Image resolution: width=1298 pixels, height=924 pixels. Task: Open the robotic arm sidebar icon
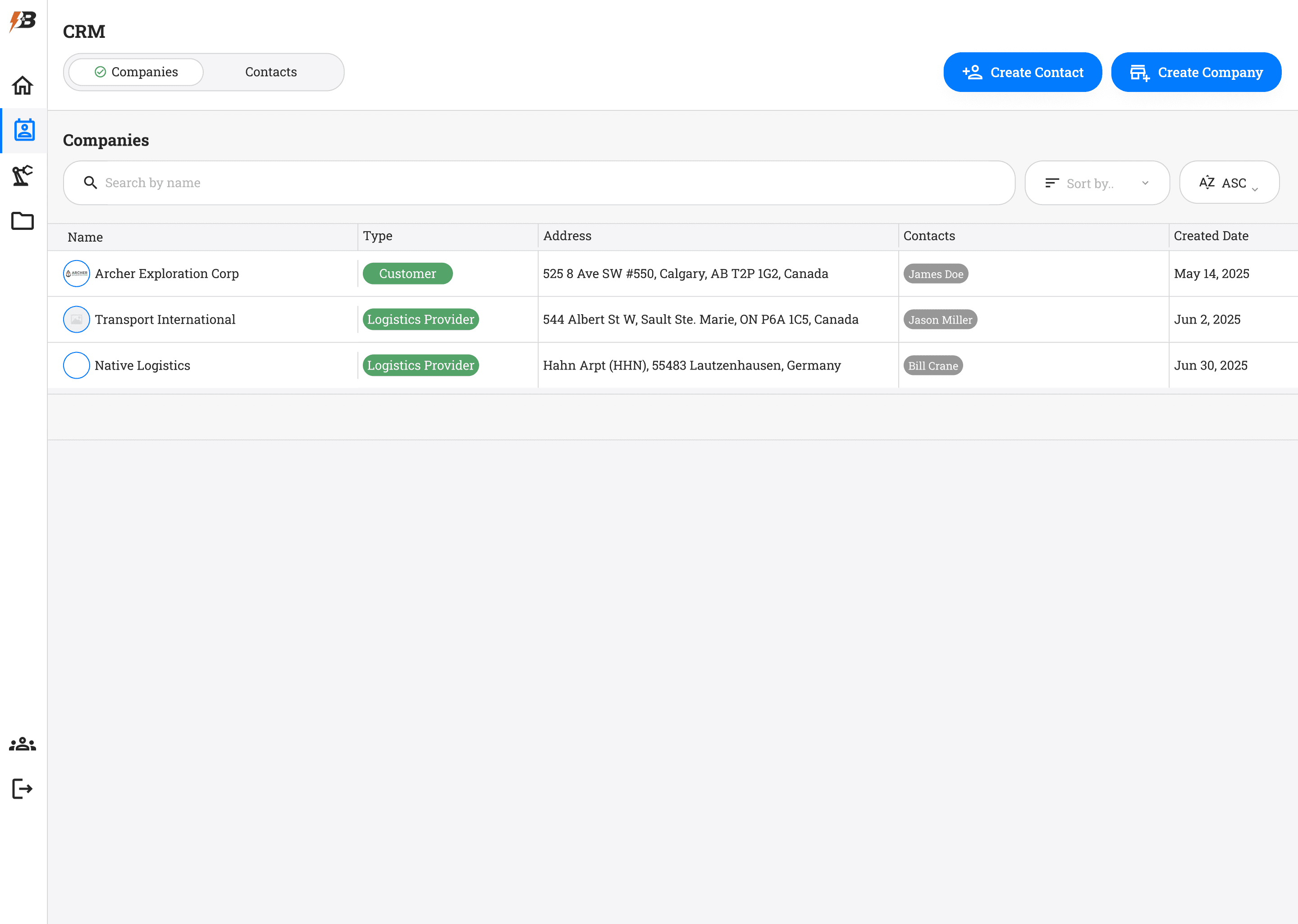[23, 176]
